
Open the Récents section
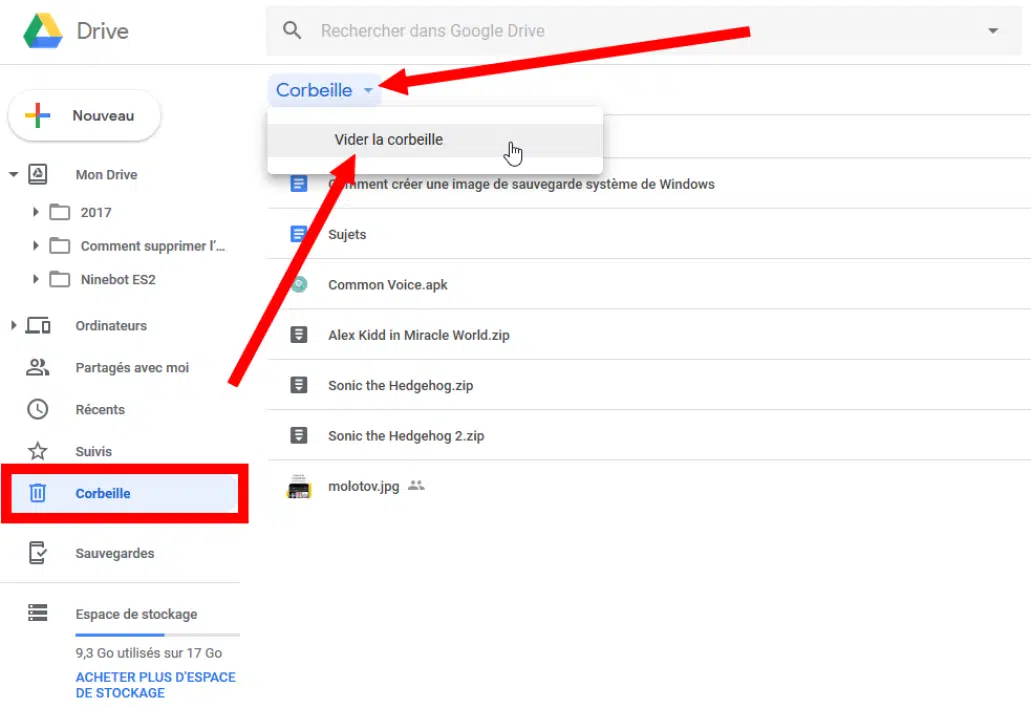click(100, 410)
